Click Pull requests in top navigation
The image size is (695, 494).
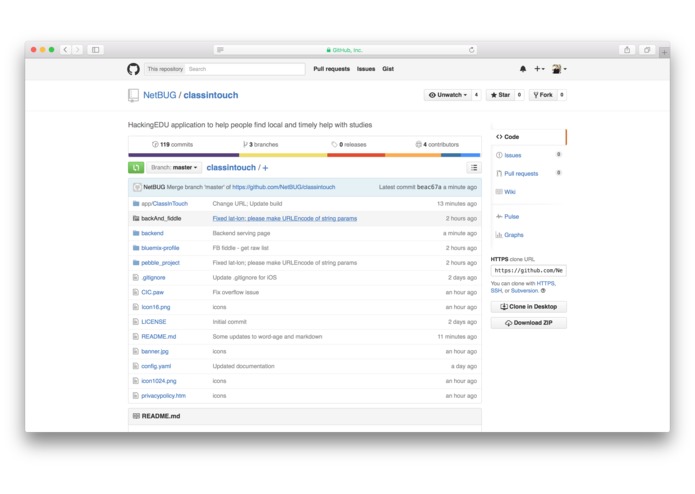[332, 69]
